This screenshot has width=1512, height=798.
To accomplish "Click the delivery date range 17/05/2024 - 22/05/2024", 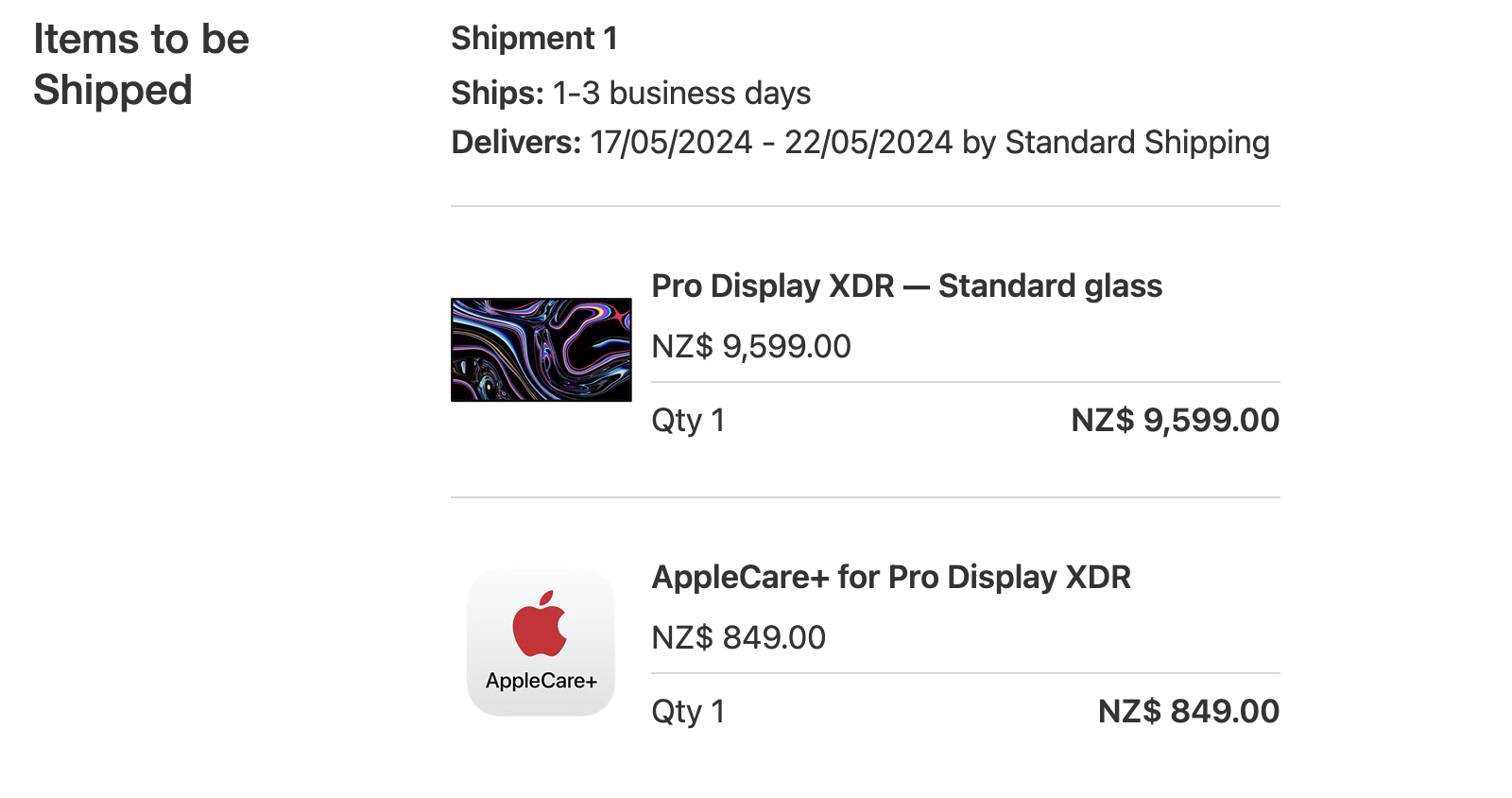I will point(770,142).
